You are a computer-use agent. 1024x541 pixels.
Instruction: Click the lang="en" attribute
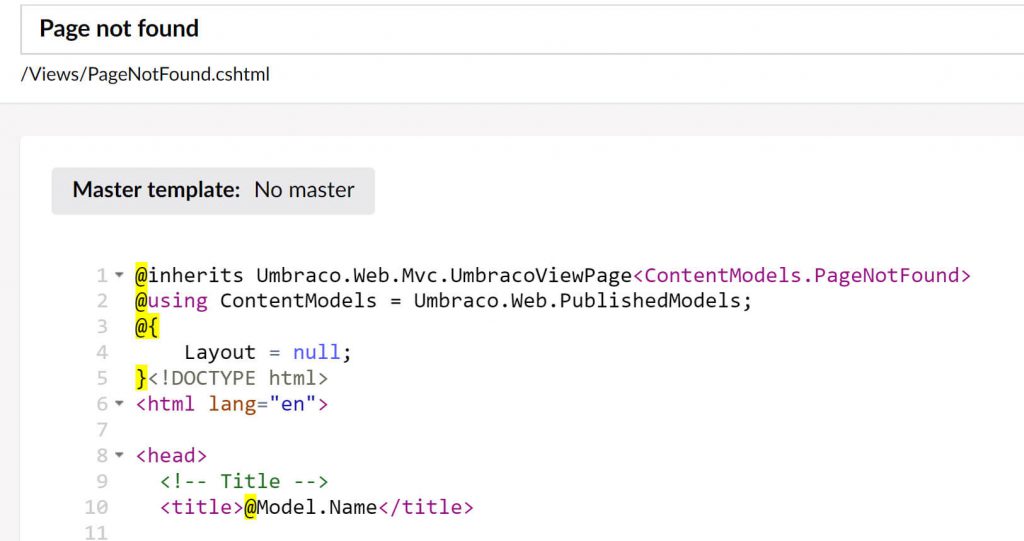(x=263, y=404)
